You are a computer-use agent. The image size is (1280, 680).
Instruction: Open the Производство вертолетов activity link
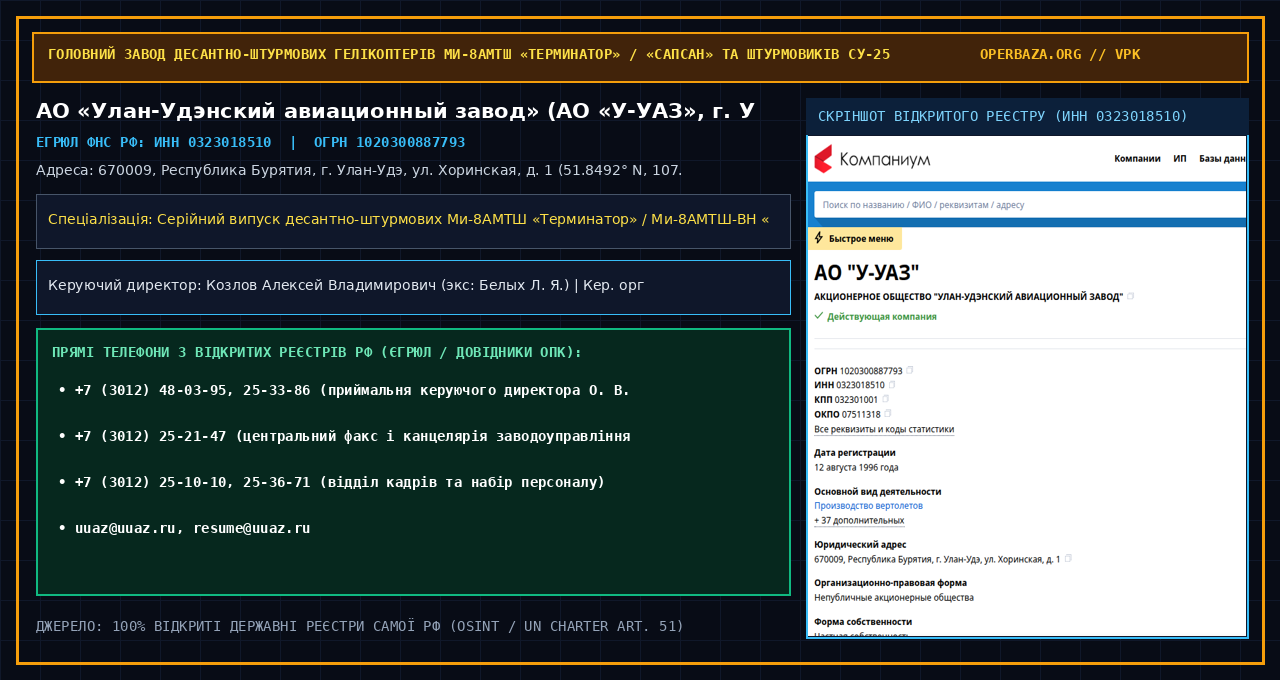point(868,506)
